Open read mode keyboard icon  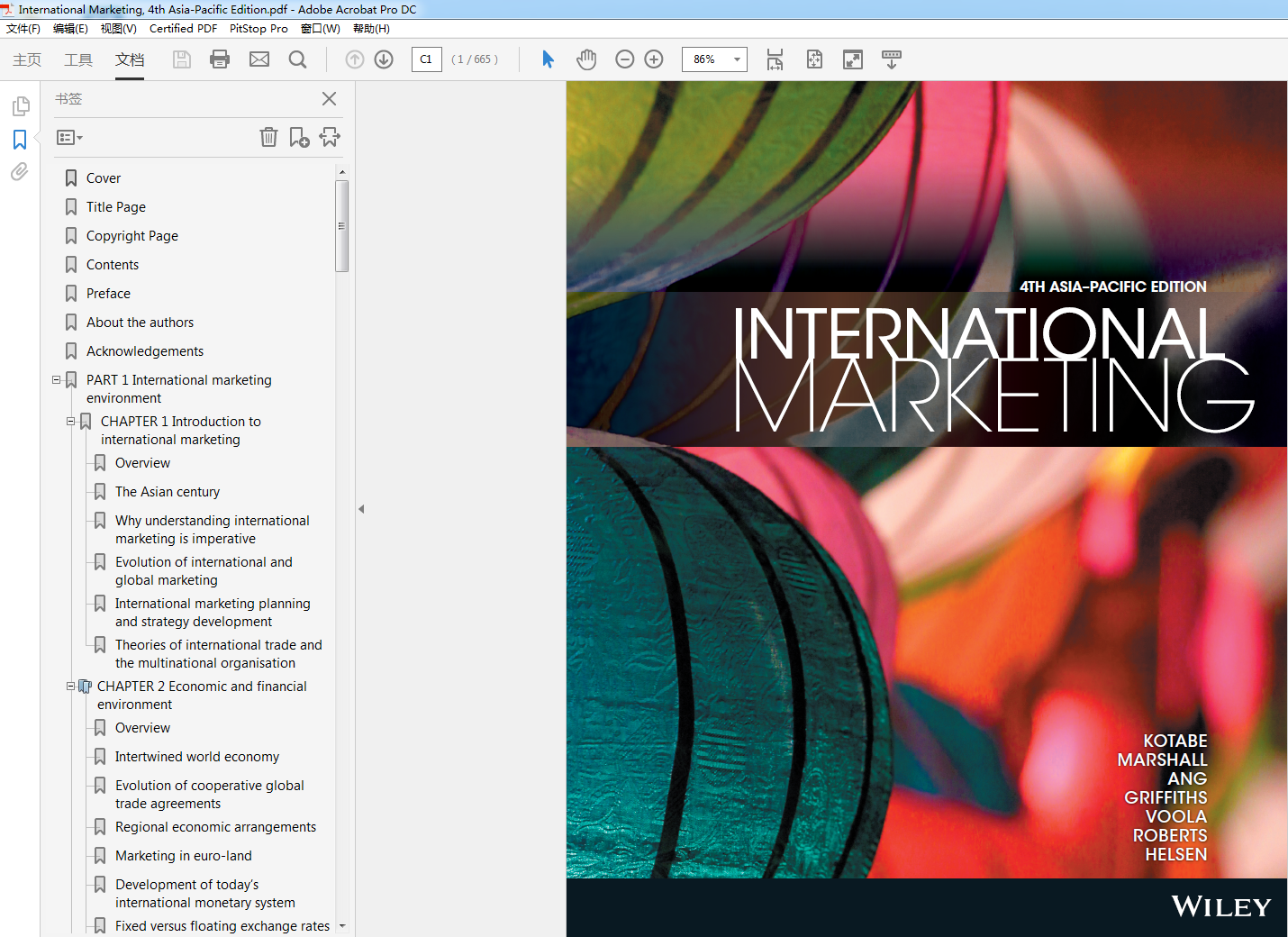(892, 59)
